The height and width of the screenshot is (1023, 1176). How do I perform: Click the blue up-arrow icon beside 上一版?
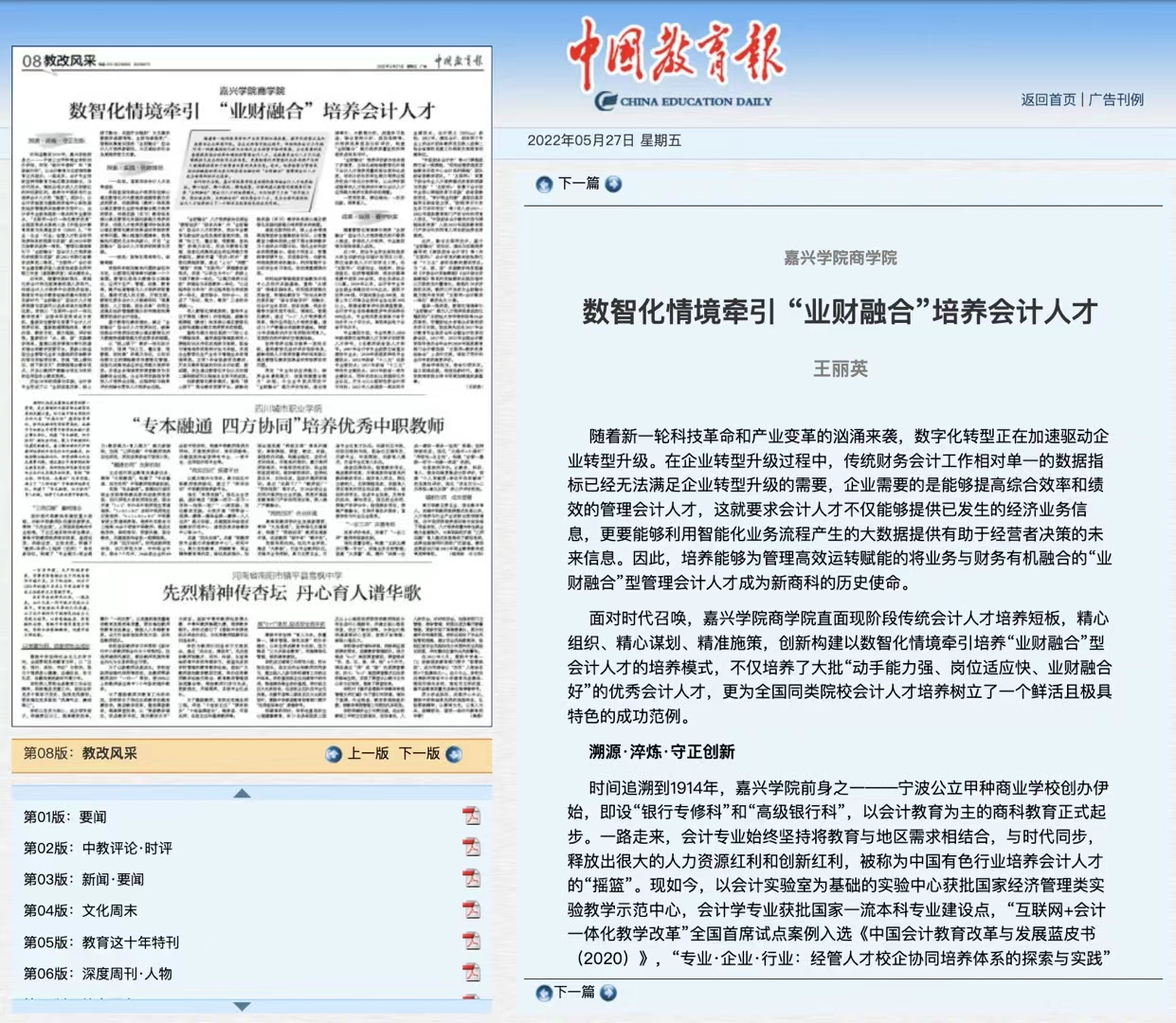pyautogui.click(x=334, y=754)
